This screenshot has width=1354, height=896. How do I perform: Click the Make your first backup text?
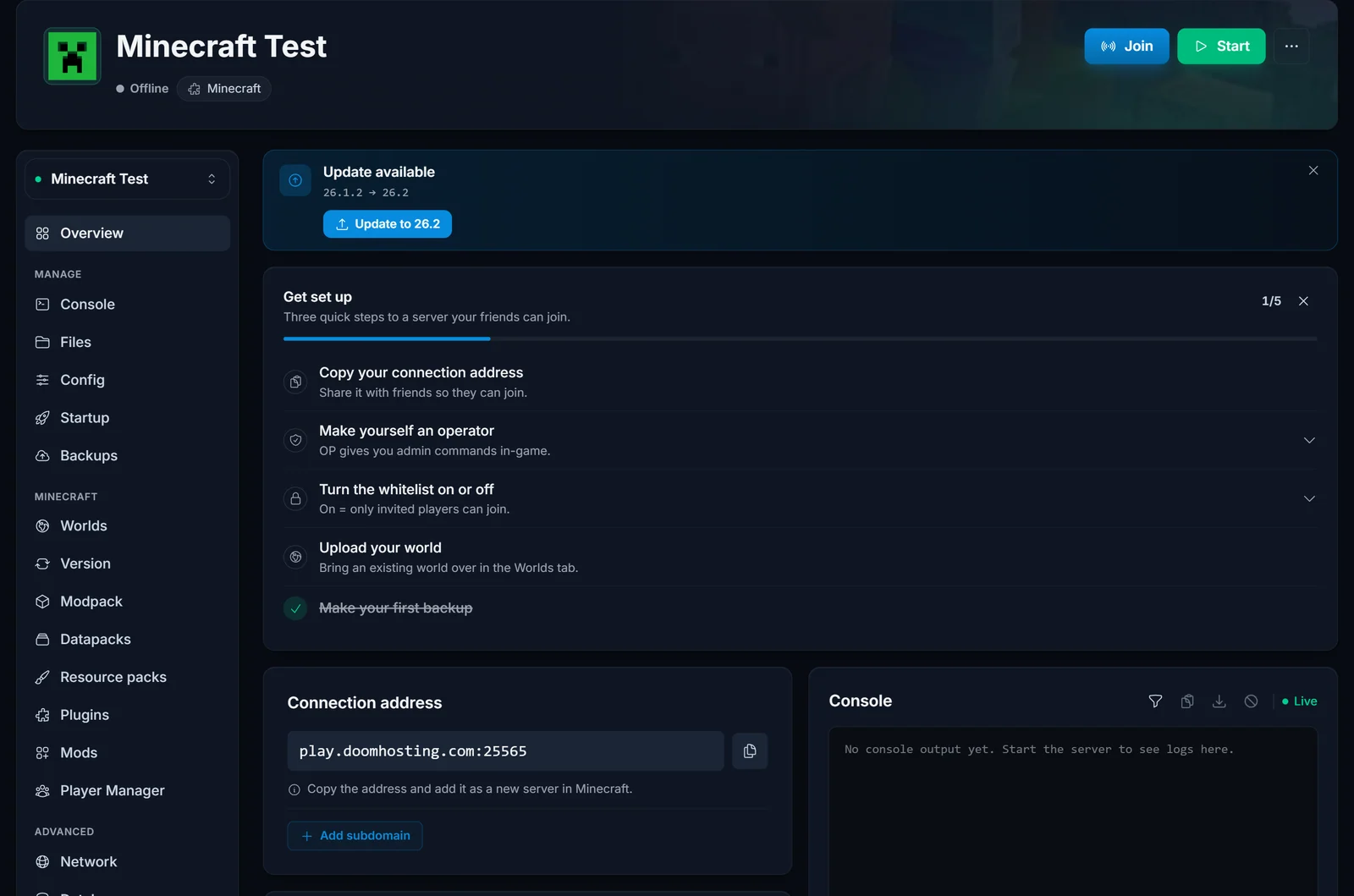[x=396, y=608]
